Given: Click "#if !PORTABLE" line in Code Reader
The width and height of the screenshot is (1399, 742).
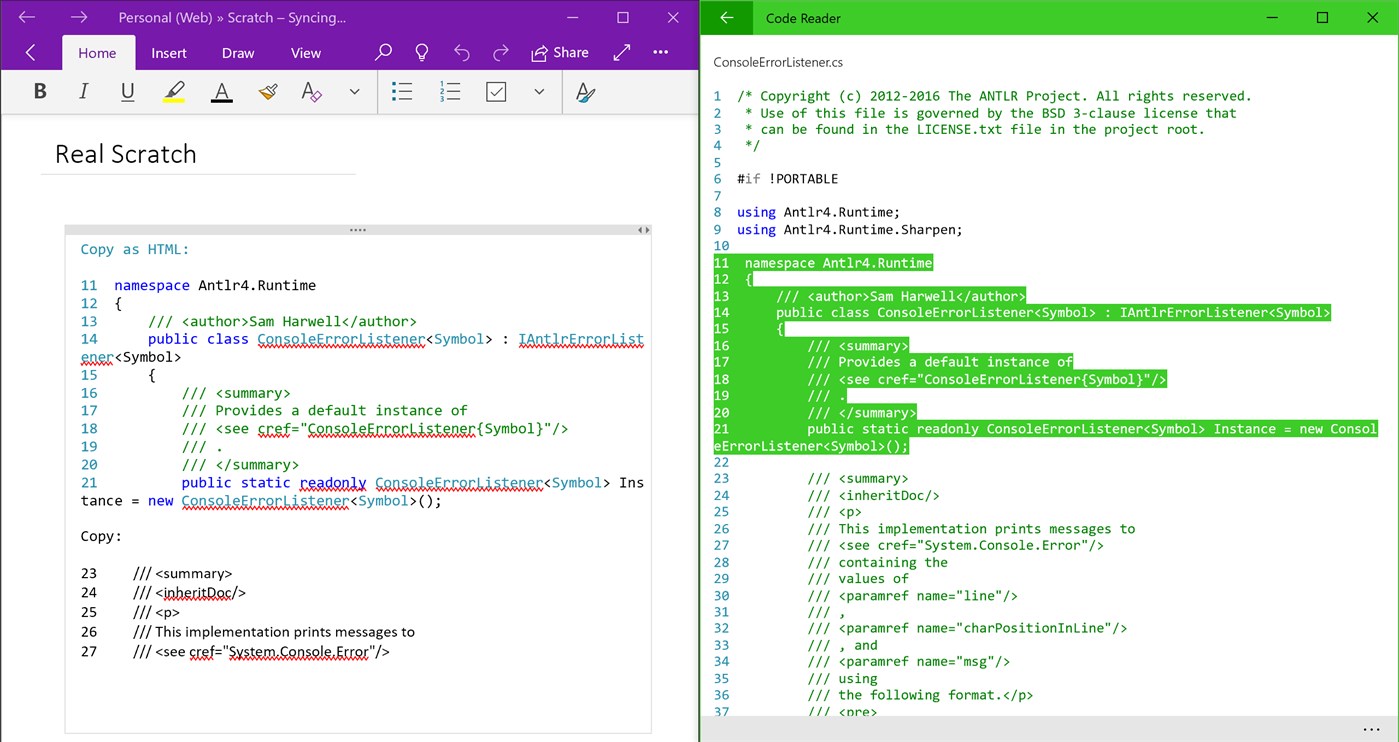Looking at the screenshot, I should click(x=788, y=179).
